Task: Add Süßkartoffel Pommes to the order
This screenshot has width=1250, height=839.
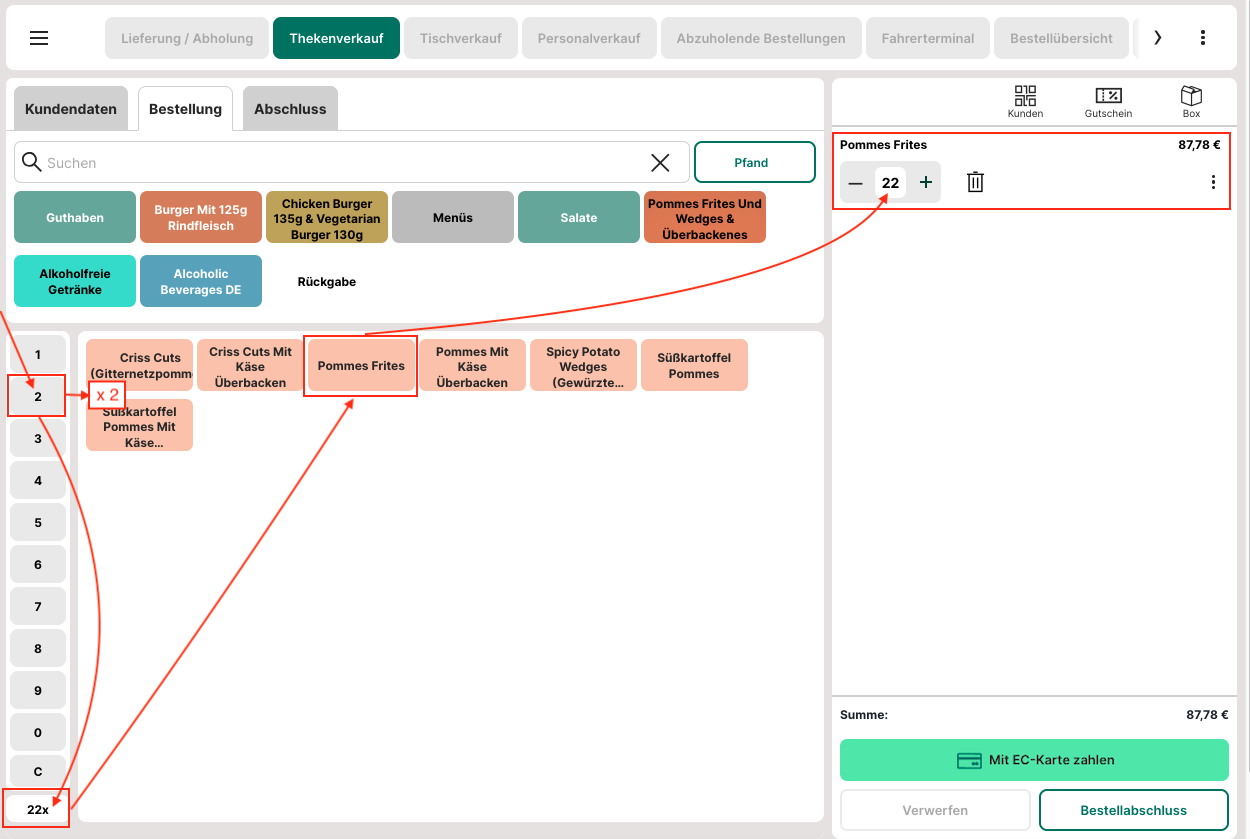Action: [694, 366]
